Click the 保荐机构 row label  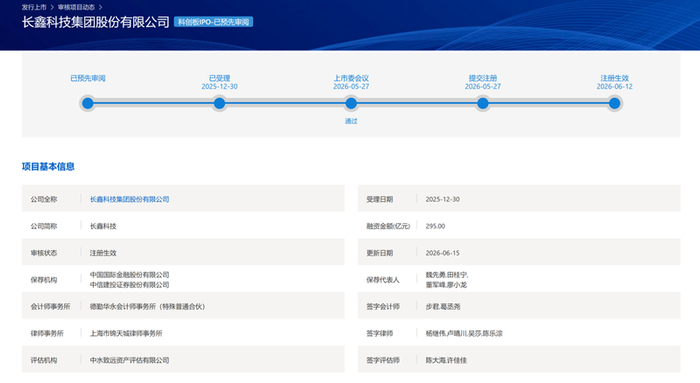click(44, 279)
